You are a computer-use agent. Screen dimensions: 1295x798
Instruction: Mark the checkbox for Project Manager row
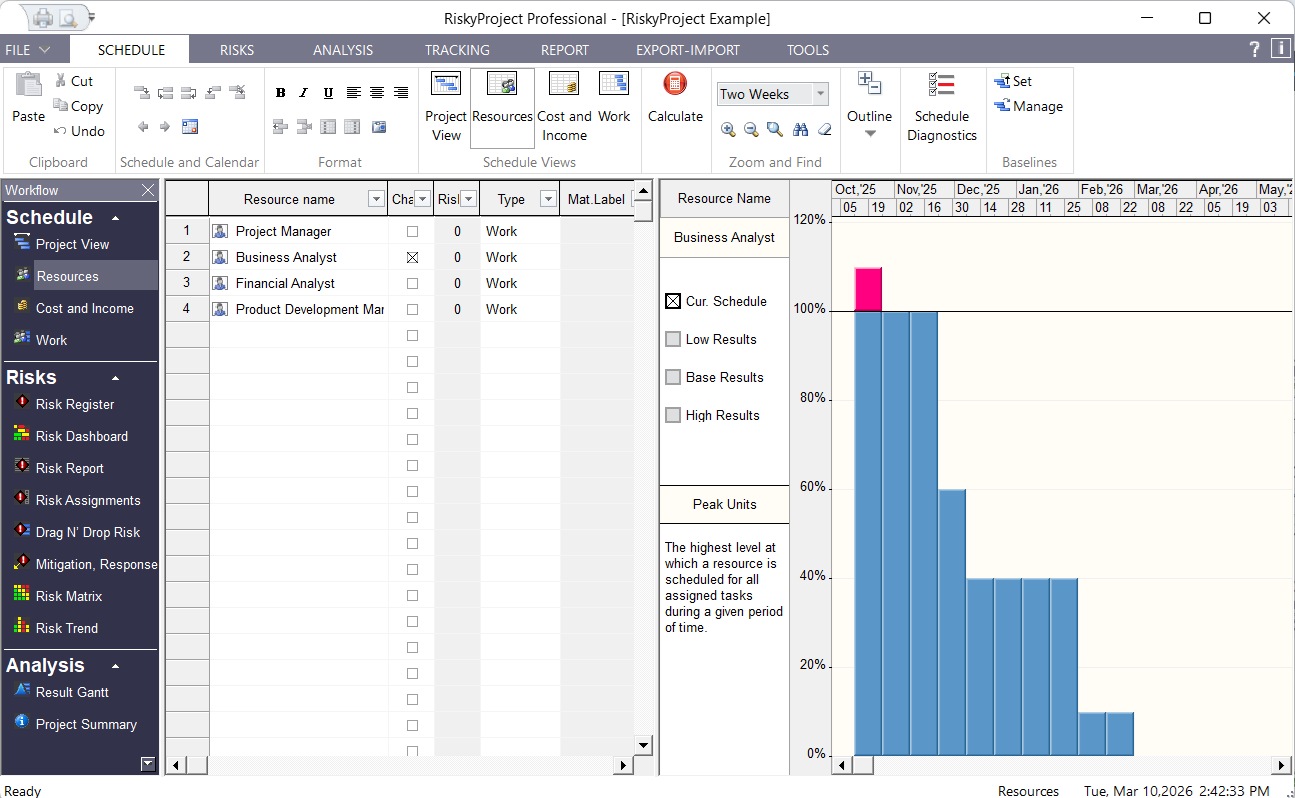click(412, 231)
